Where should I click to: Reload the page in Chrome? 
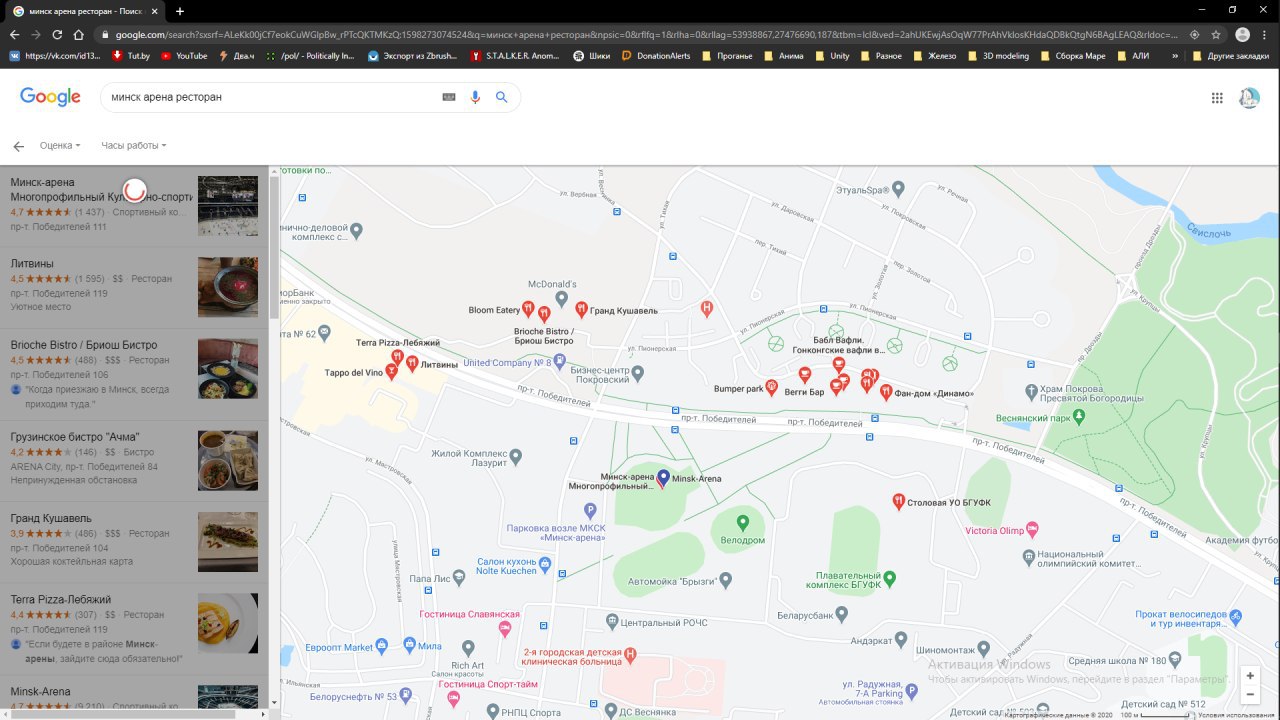(x=57, y=34)
